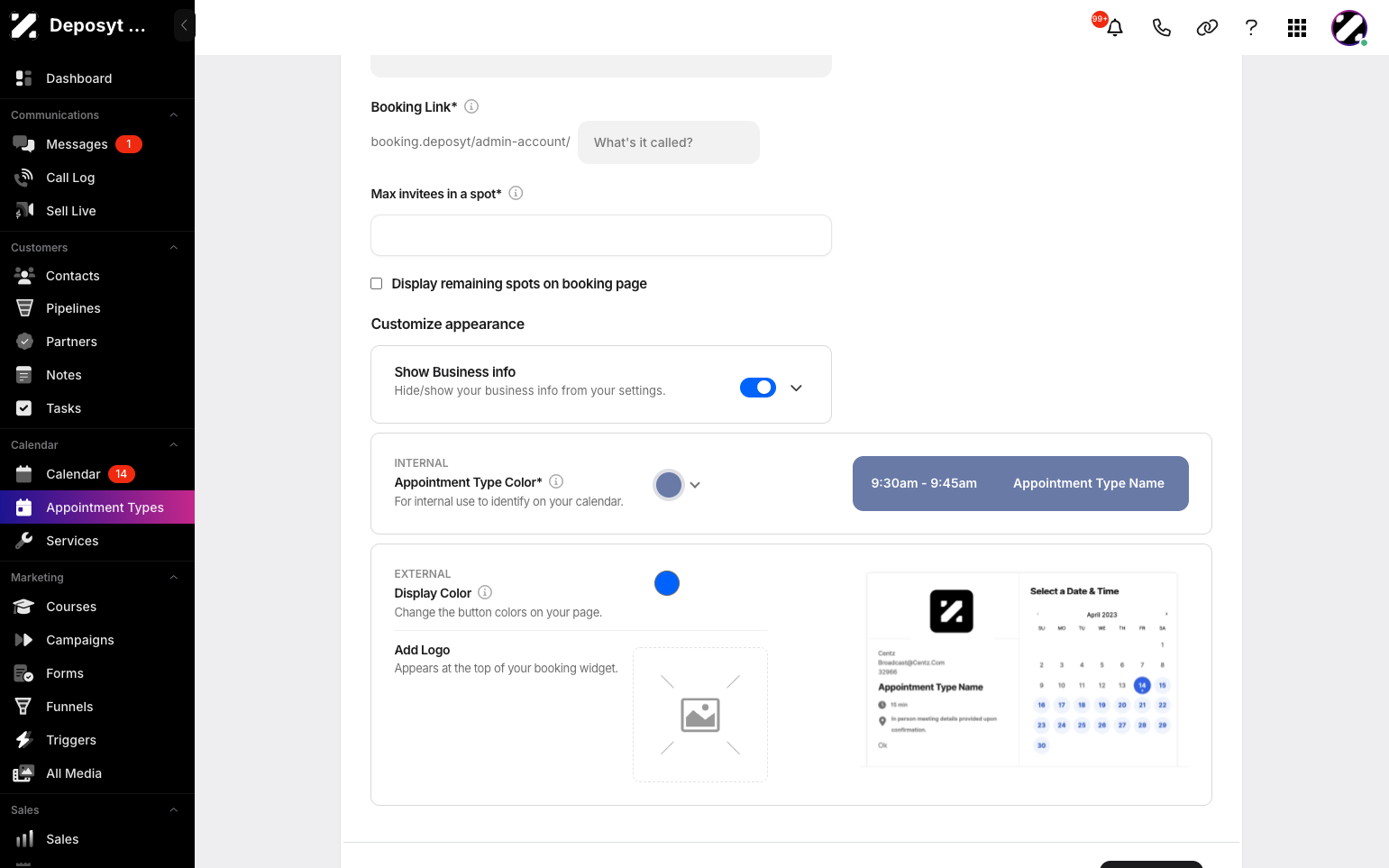Image resolution: width=1389 pixels, height=868 pixels.
Task: Click the Deposyt logo icon
Action: (24, 25)
